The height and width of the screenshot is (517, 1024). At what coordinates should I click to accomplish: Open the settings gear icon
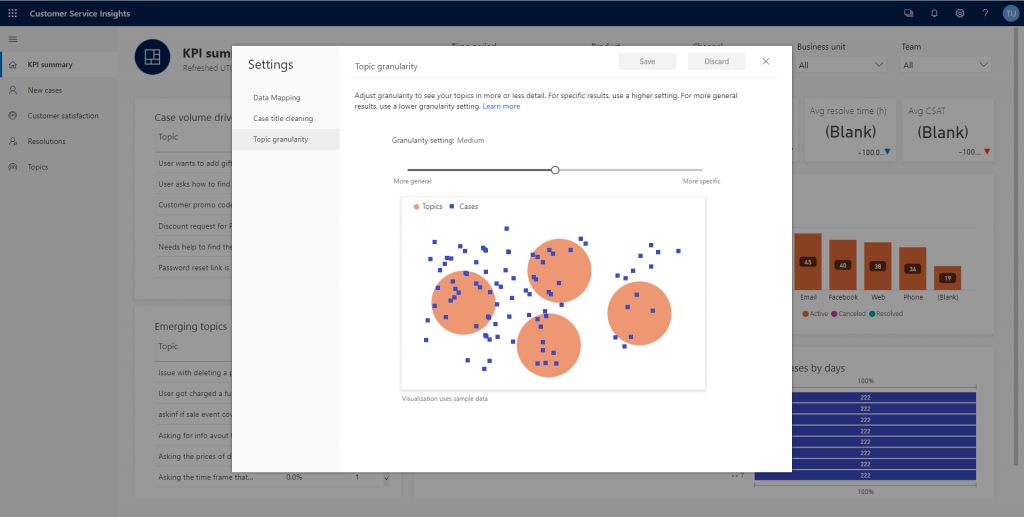pos(960,14)
